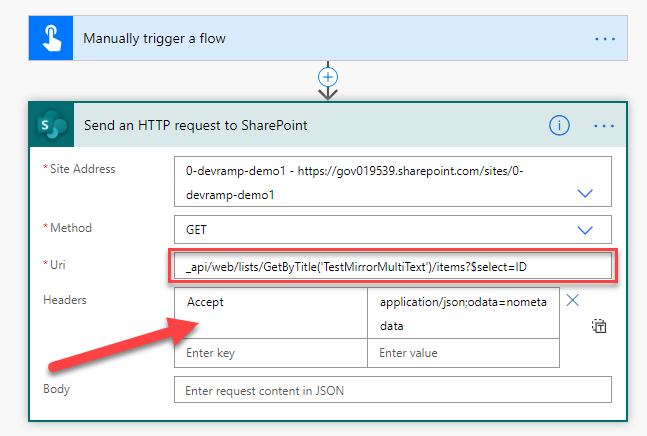Expand the Site Address dropdown chevron
Viewport: 647px width, 436px height.
coord(586,194)
